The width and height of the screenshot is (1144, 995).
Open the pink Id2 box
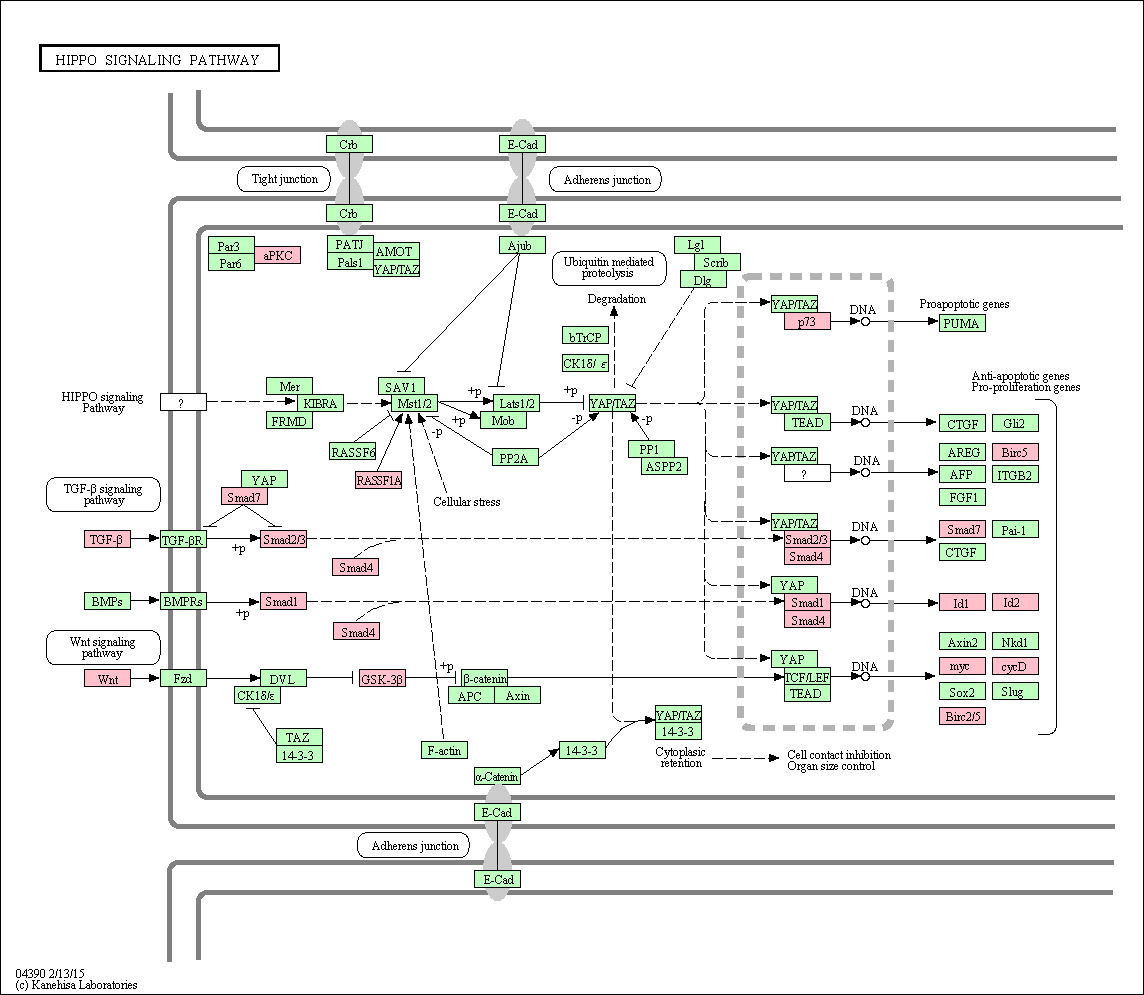tap(1015, 602)
